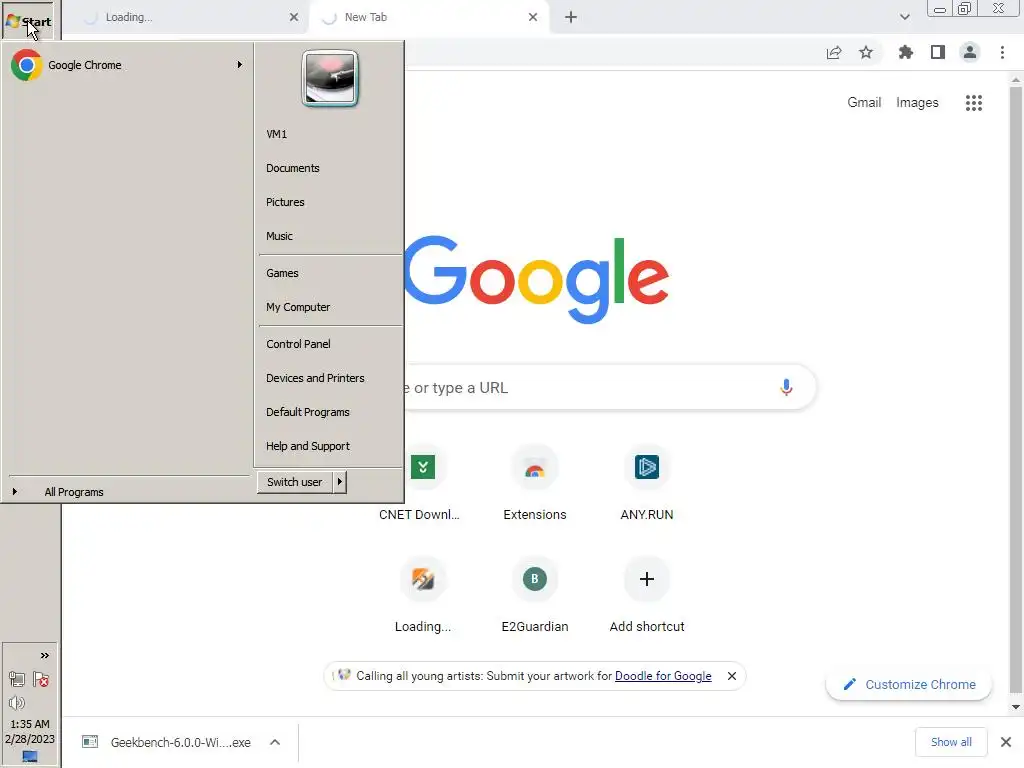The width and height of the screenshot is (1024, 768).
Task: Close the Loading tab
Action: [x=294, y=18]
